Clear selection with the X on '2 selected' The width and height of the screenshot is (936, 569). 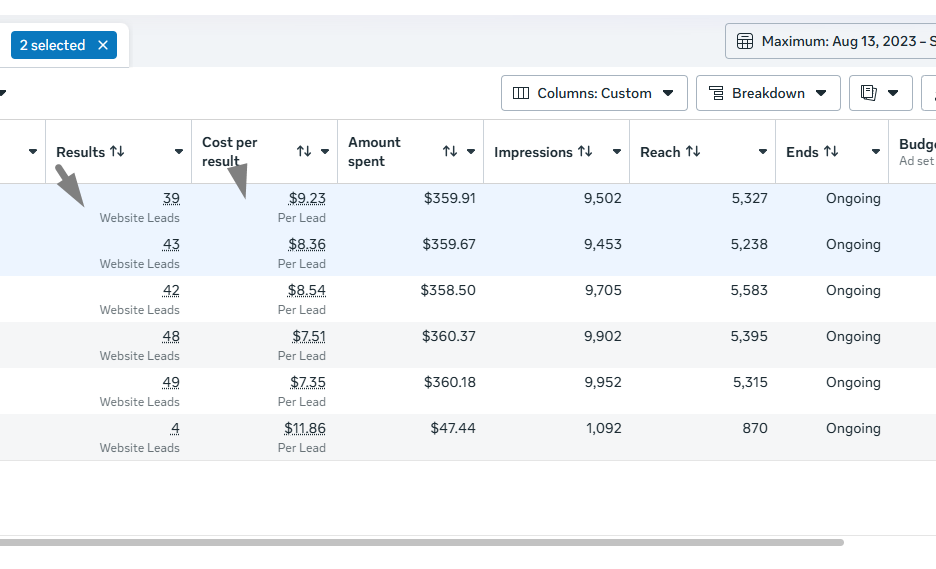pos(103,45)
